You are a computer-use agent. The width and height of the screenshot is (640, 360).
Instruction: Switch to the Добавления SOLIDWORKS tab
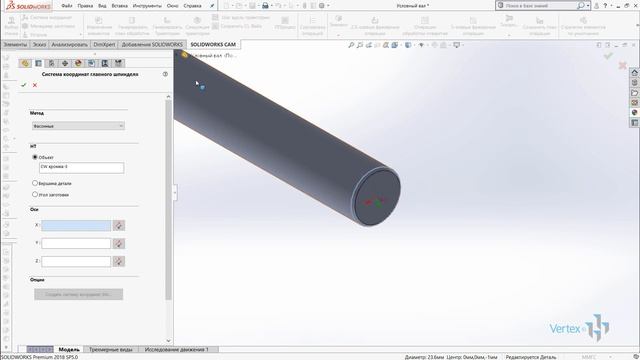(x=152, y=44)
